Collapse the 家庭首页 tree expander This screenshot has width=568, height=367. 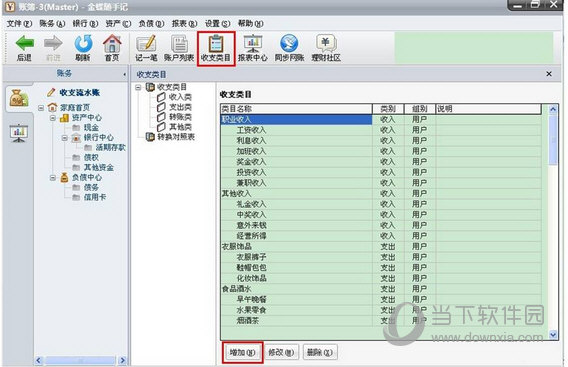tap(41, 108)
